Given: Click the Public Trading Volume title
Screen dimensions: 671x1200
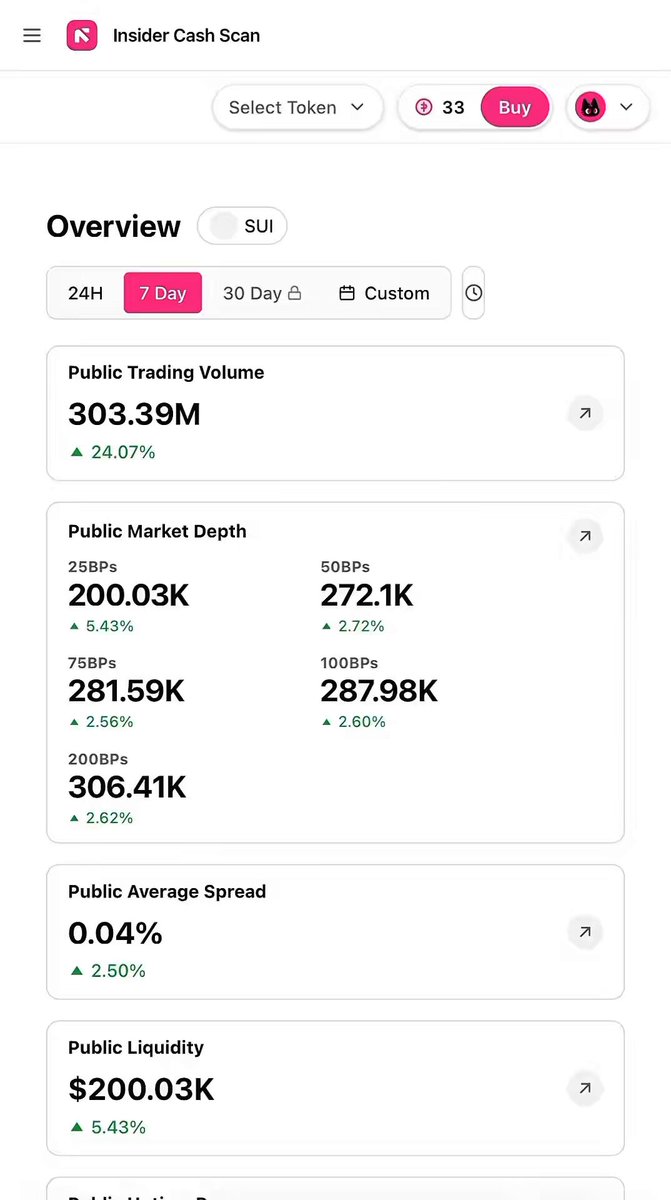Looking at the screenshot, I should pyautogui.click(x=166, y=372).
